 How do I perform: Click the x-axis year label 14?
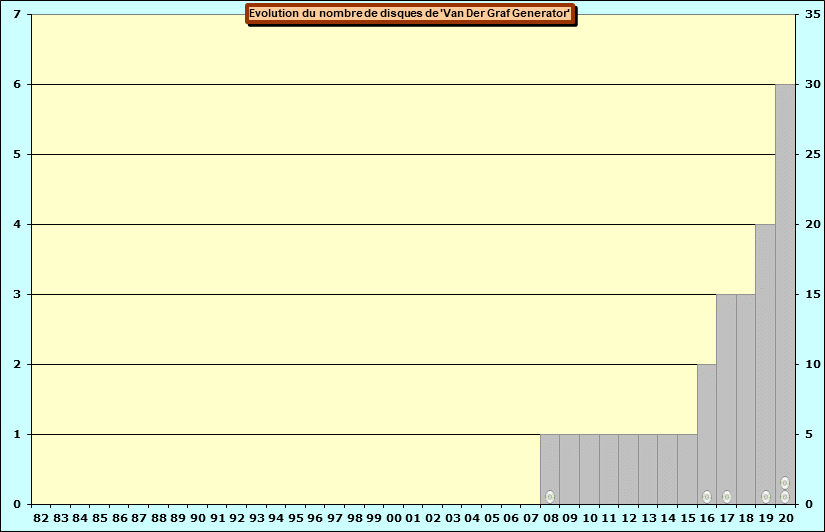point(668,518)
